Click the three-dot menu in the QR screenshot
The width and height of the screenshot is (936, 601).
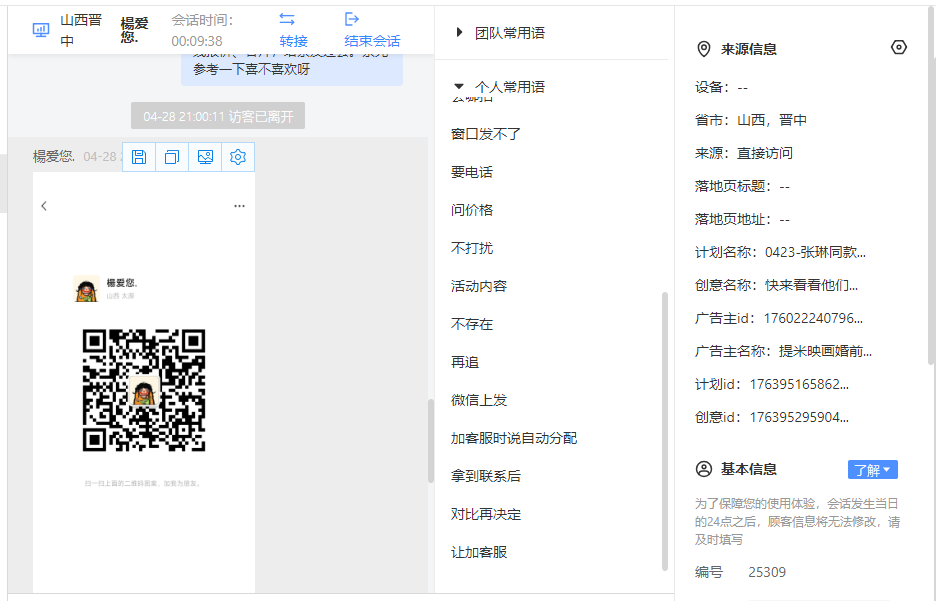point(239,206)
